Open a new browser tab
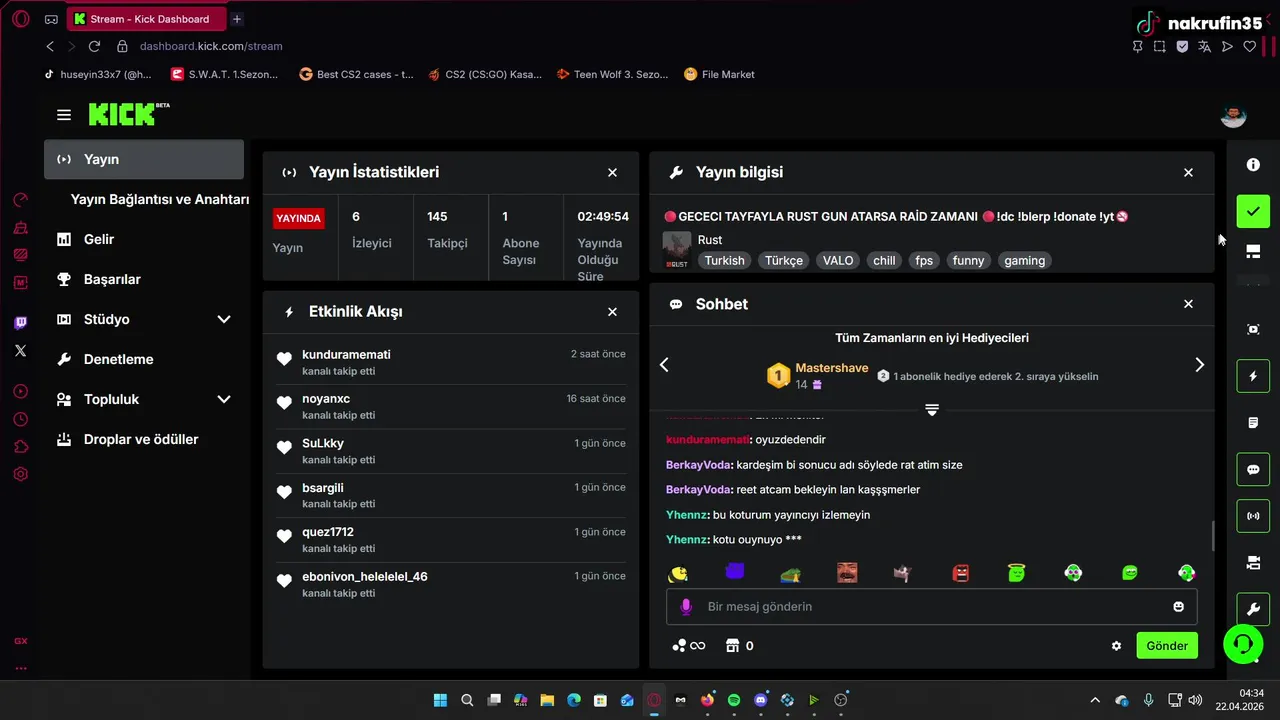Screen dimensions: 1280x720 pyautogui.click(x=237, y=19)
